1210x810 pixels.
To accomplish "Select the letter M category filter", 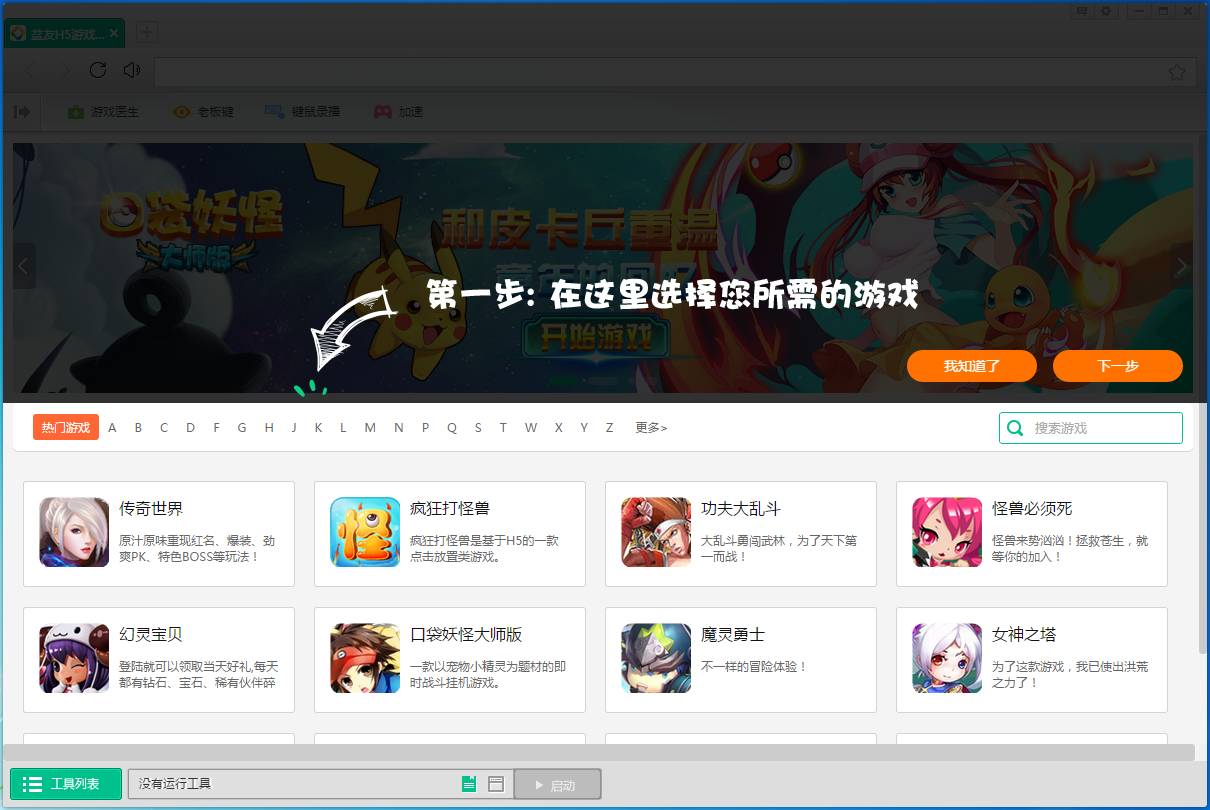I will [370, 427].
